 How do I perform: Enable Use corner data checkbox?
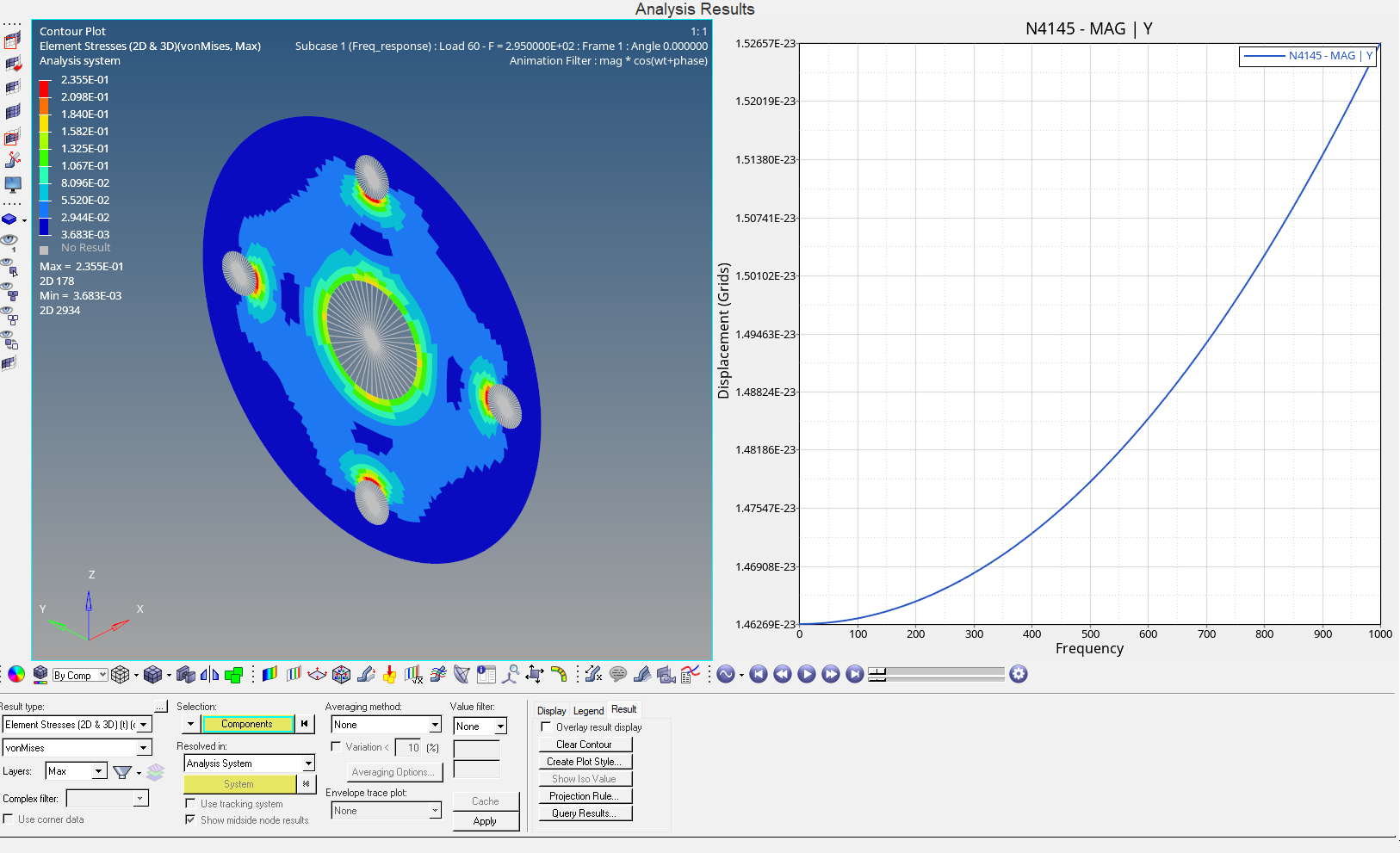point(9,819)
